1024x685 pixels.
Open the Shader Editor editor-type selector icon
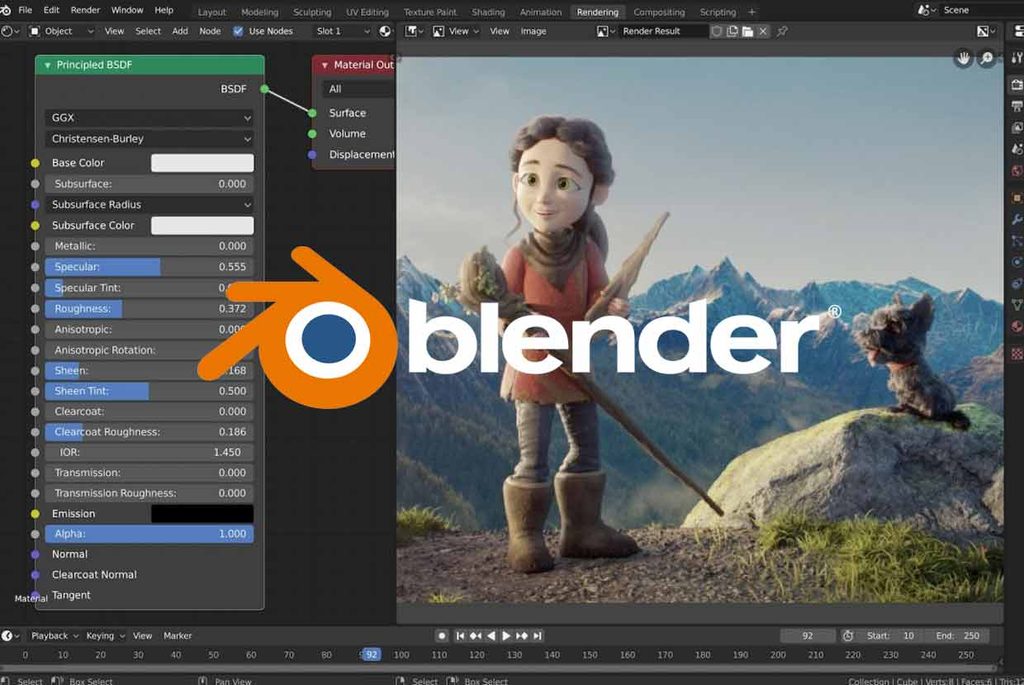pos(9,31)
